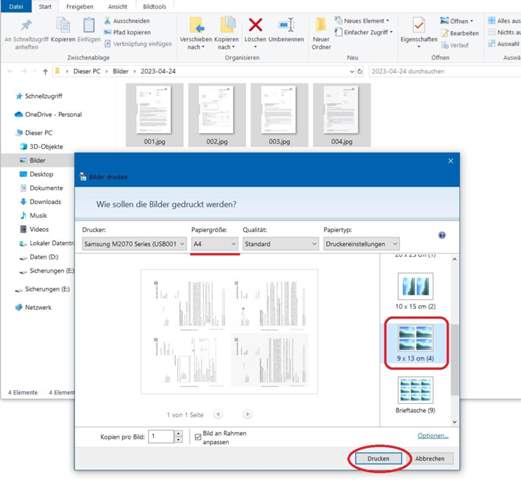Click the next page arrow in the preview
The height and width of the screenshot is (480, 521).
coord(248,414)
